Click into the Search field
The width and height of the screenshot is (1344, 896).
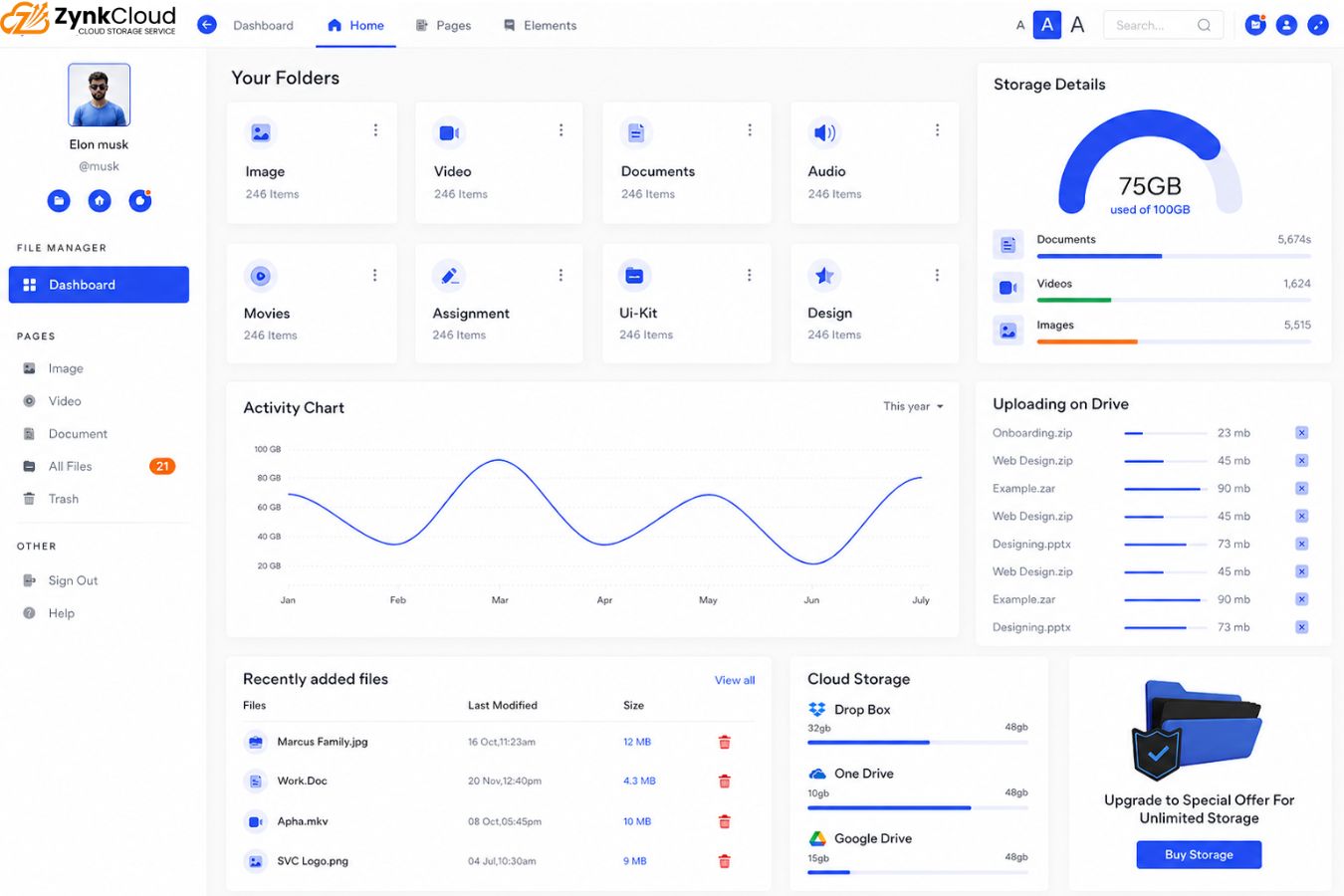pyautogui.click(x=1163, y=25)
